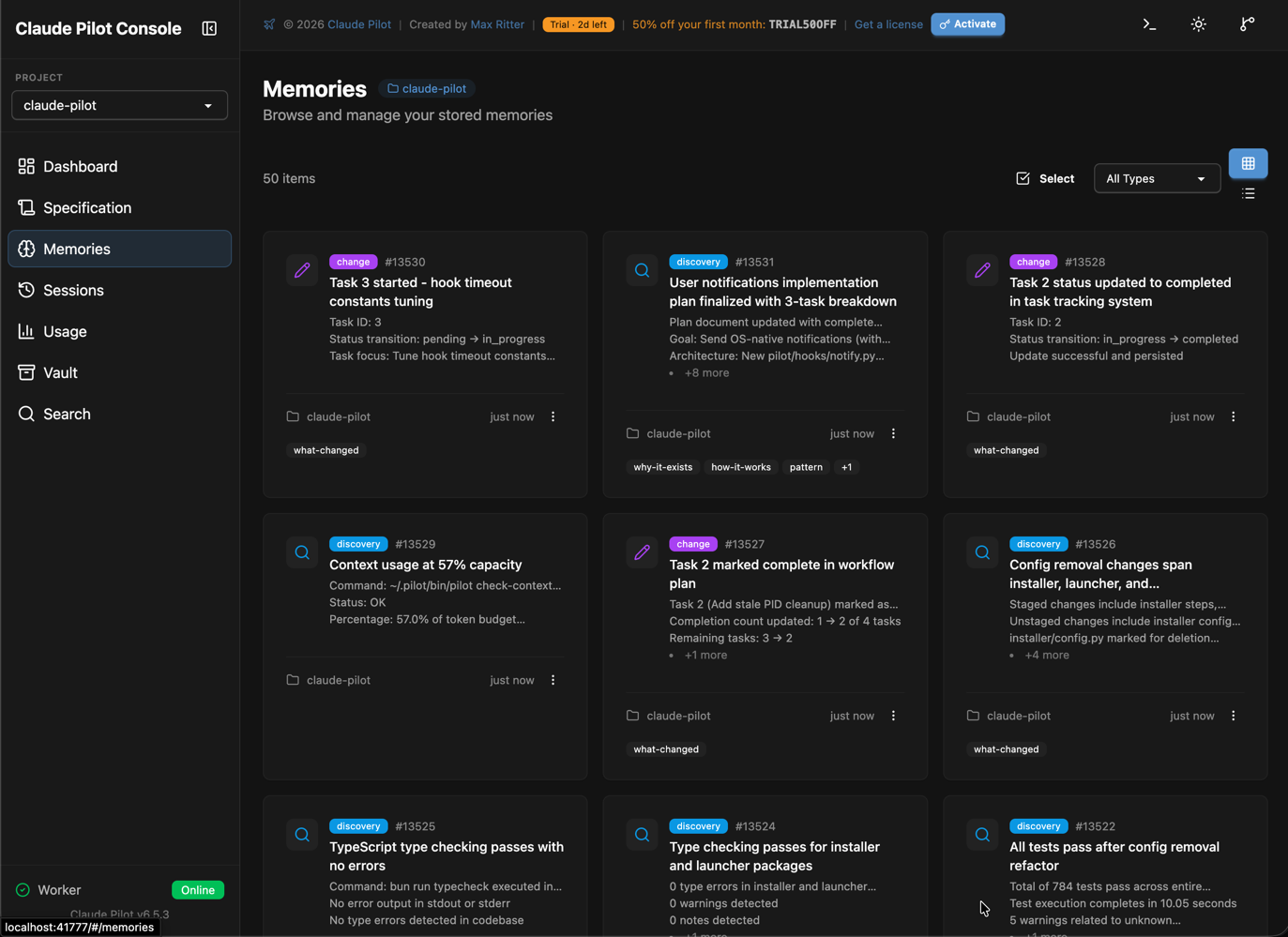This screenshot has width=1288, height=937.
Task: Enable Select mode for memories
Action: (x=1044, y=178)
